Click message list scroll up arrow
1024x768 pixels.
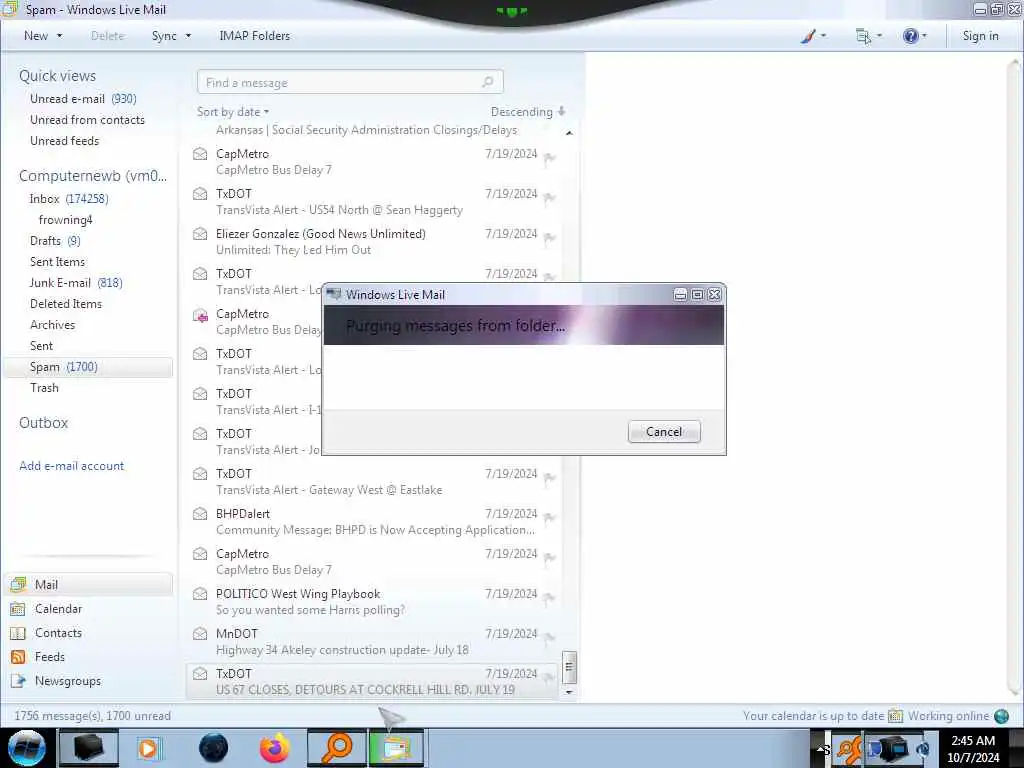[x=569, y=133]
